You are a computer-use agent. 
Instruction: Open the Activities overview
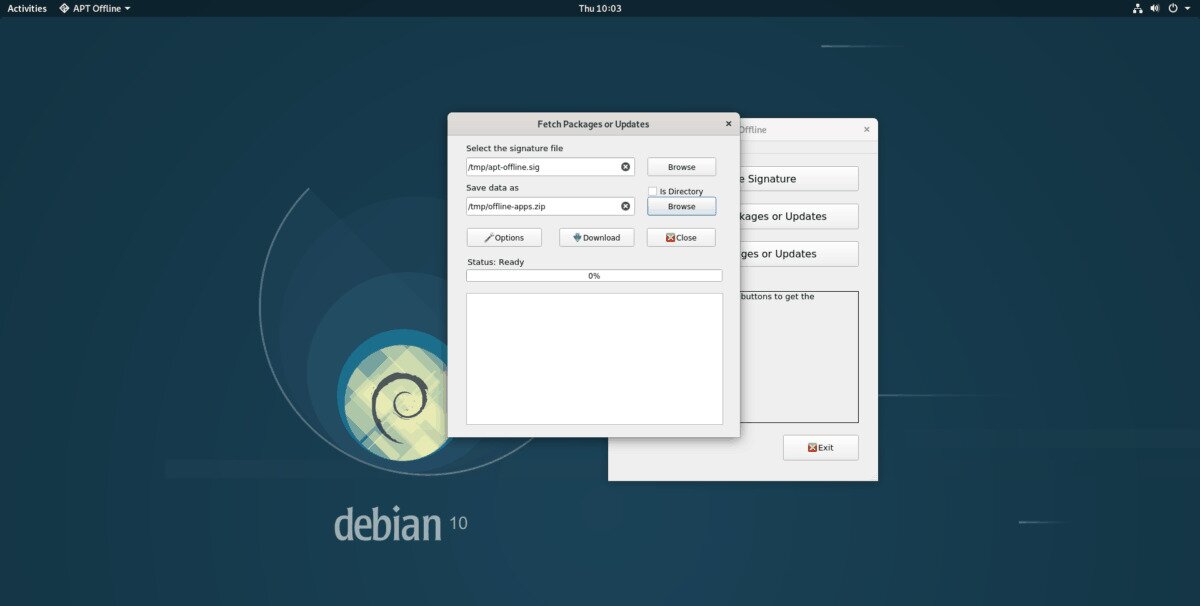[27, 8]
